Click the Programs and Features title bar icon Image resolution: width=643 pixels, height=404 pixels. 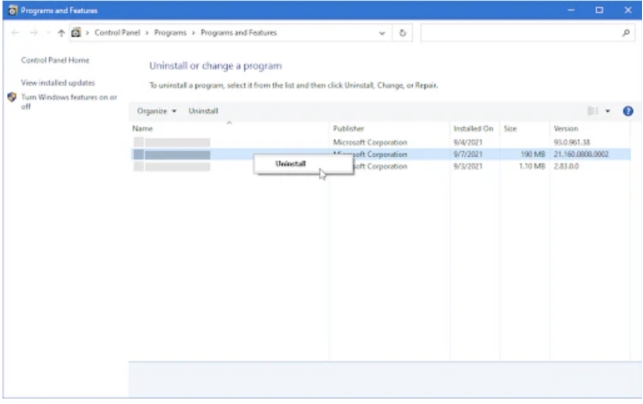[x=13, y=10]
